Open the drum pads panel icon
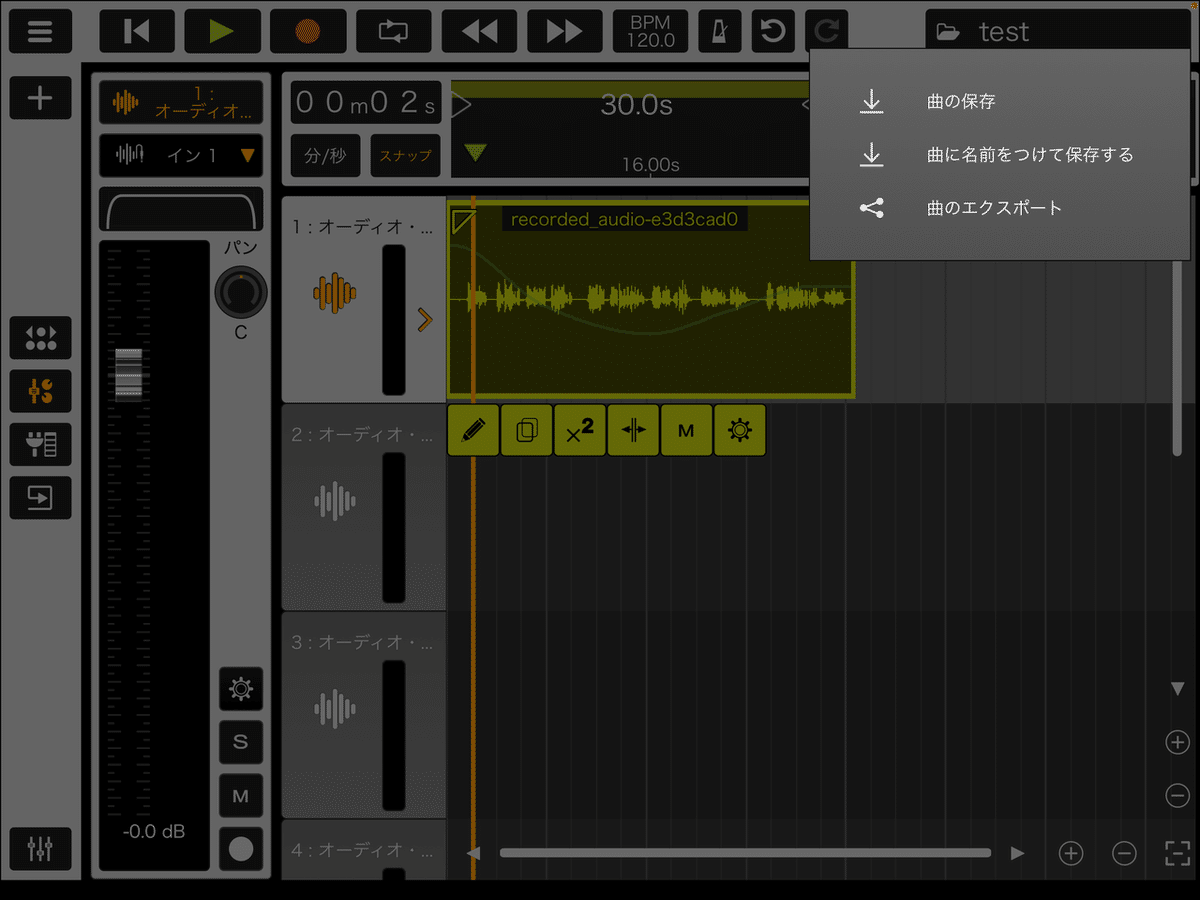Image resolution: width=1200 pixels, height=900 pixels. pos(40,338)
